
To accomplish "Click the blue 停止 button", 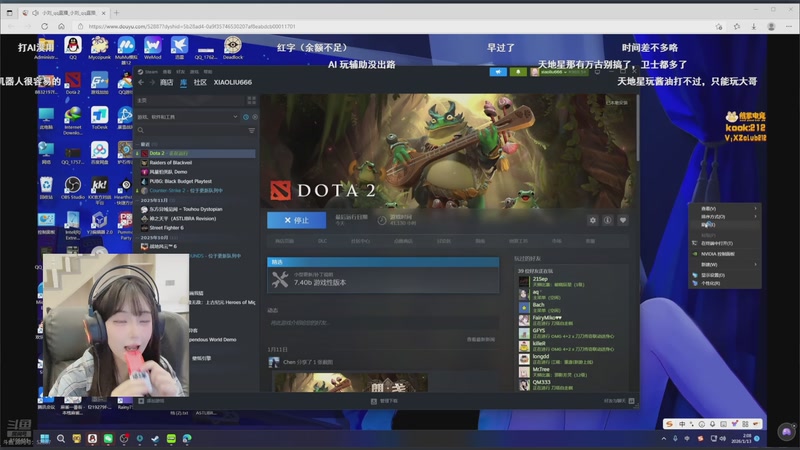I will click(x=296, y=220).
